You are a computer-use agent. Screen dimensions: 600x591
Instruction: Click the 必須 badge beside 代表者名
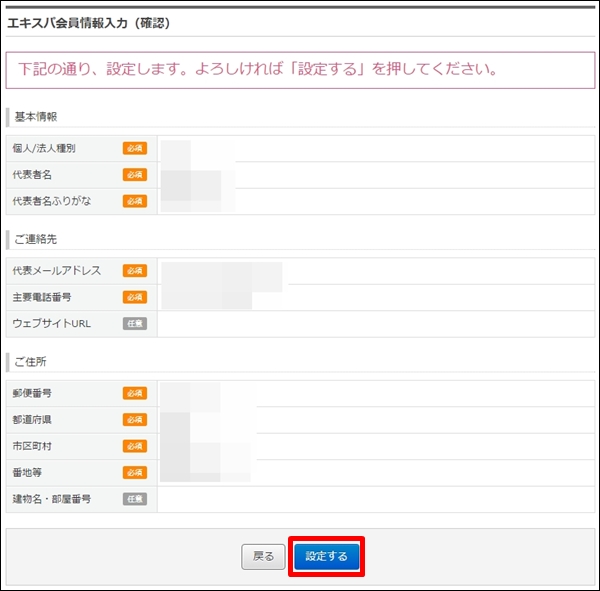(x=135, y=175)
